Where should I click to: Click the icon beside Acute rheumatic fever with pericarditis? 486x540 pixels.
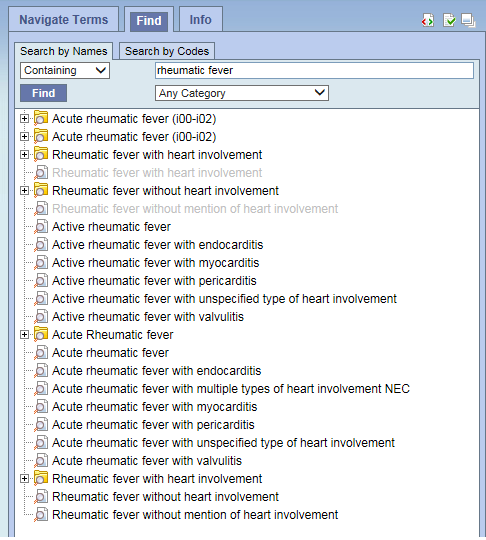coord(41,425)
